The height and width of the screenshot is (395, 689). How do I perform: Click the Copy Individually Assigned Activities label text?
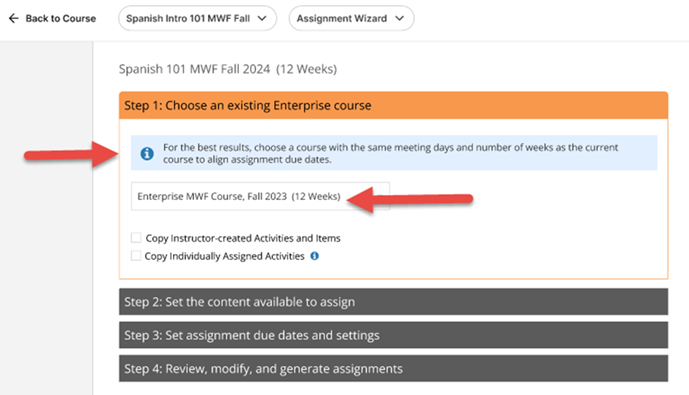point(225,256)
